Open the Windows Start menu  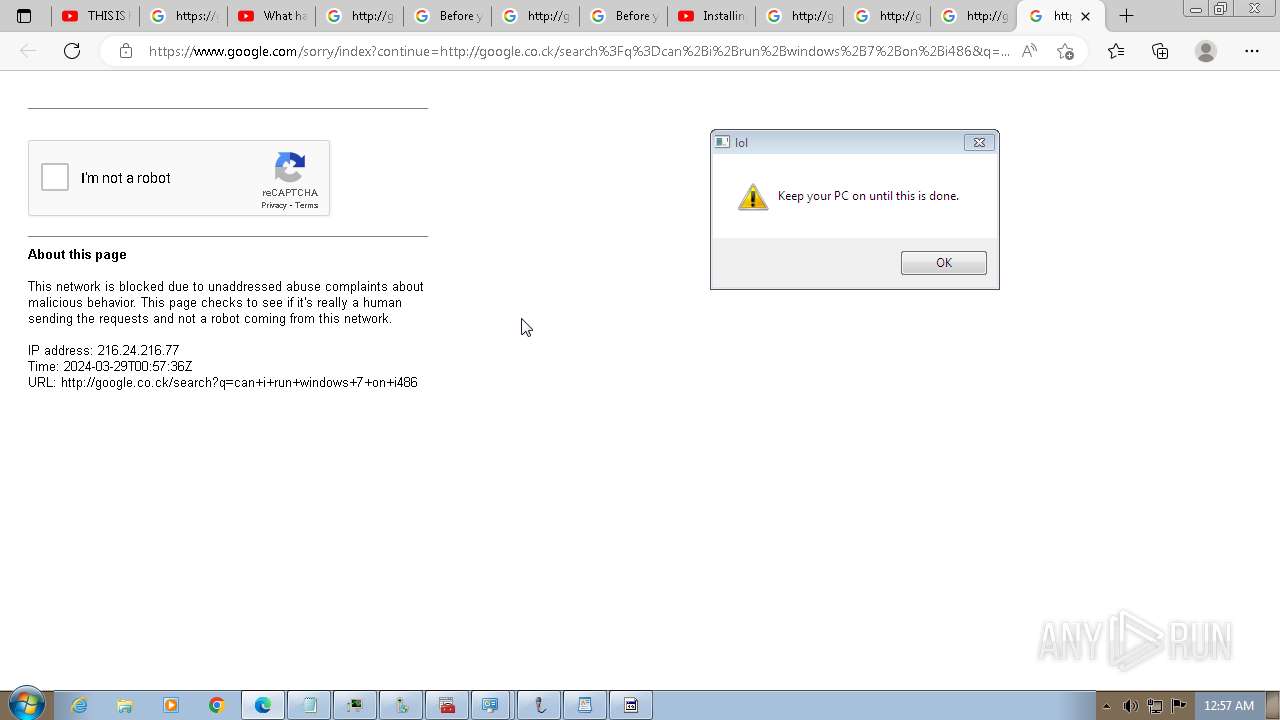tap(26, 705)
